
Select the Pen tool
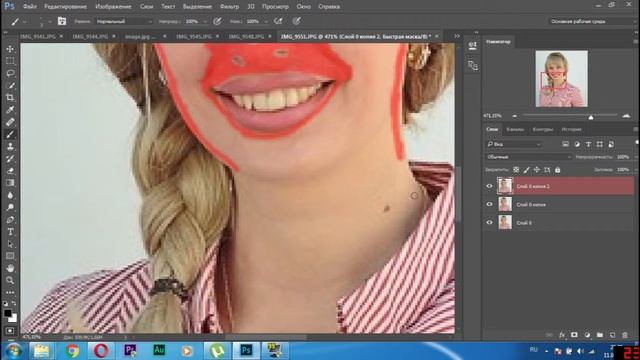click(x=10, y=220)
